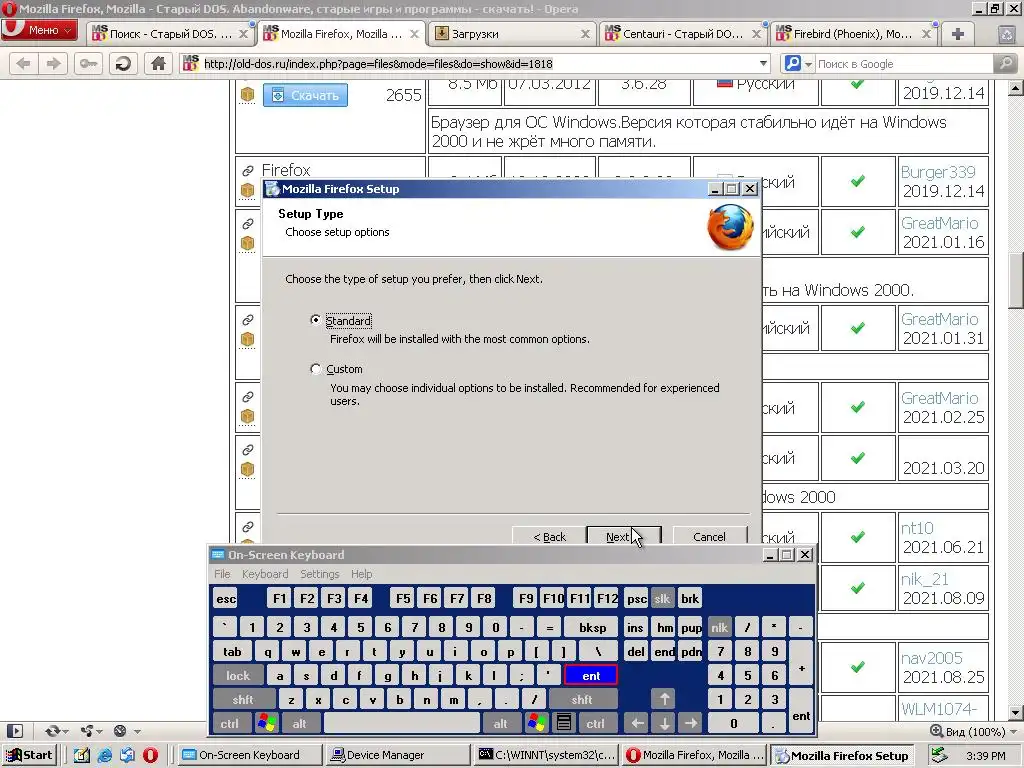Screen dimensions: 1024x768
Task: Open the Opera Меню dropdown
Action: (x=40, y=30)
